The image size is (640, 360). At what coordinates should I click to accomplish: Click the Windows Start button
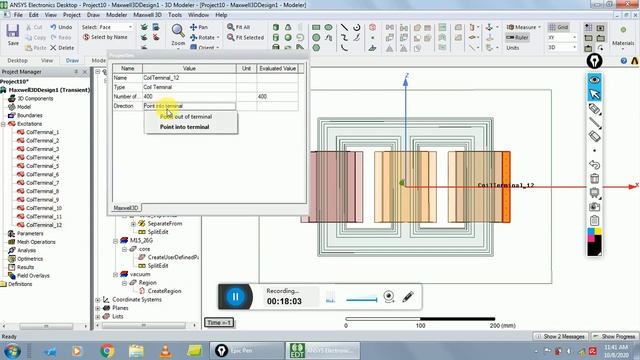[x=12, y=351]
